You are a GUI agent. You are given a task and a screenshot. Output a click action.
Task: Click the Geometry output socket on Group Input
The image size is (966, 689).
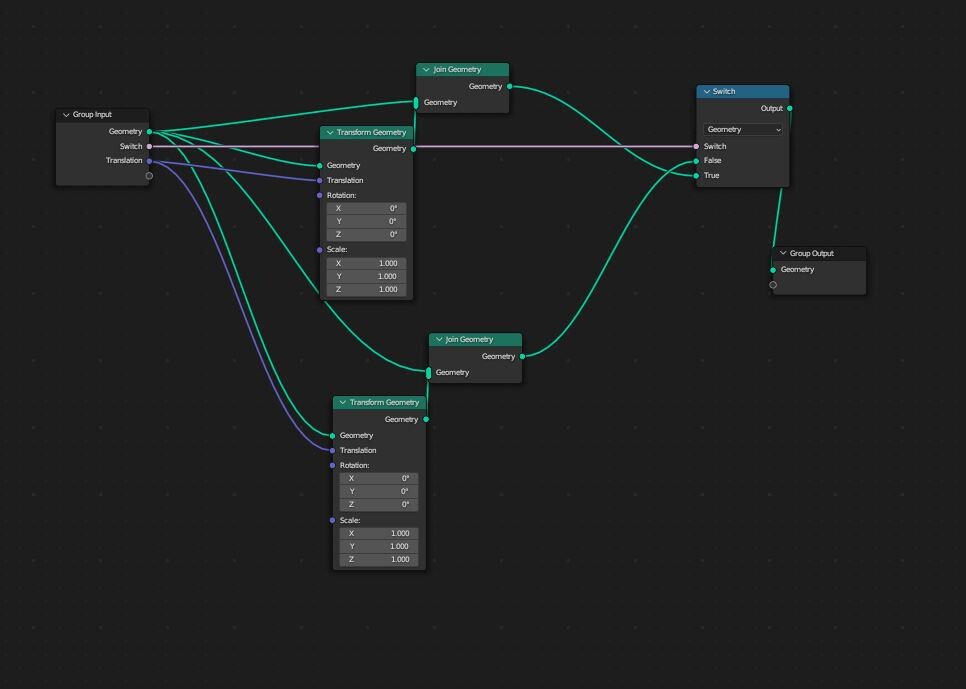pyautogui.click(x=148, y=131)
